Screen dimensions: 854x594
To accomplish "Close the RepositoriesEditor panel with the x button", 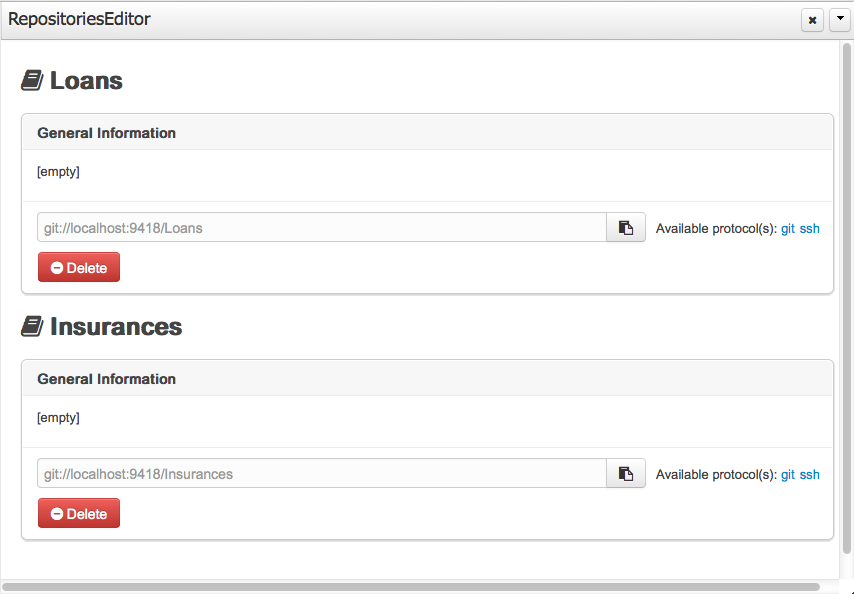I will pyautogui.click(x=813, y=20).
